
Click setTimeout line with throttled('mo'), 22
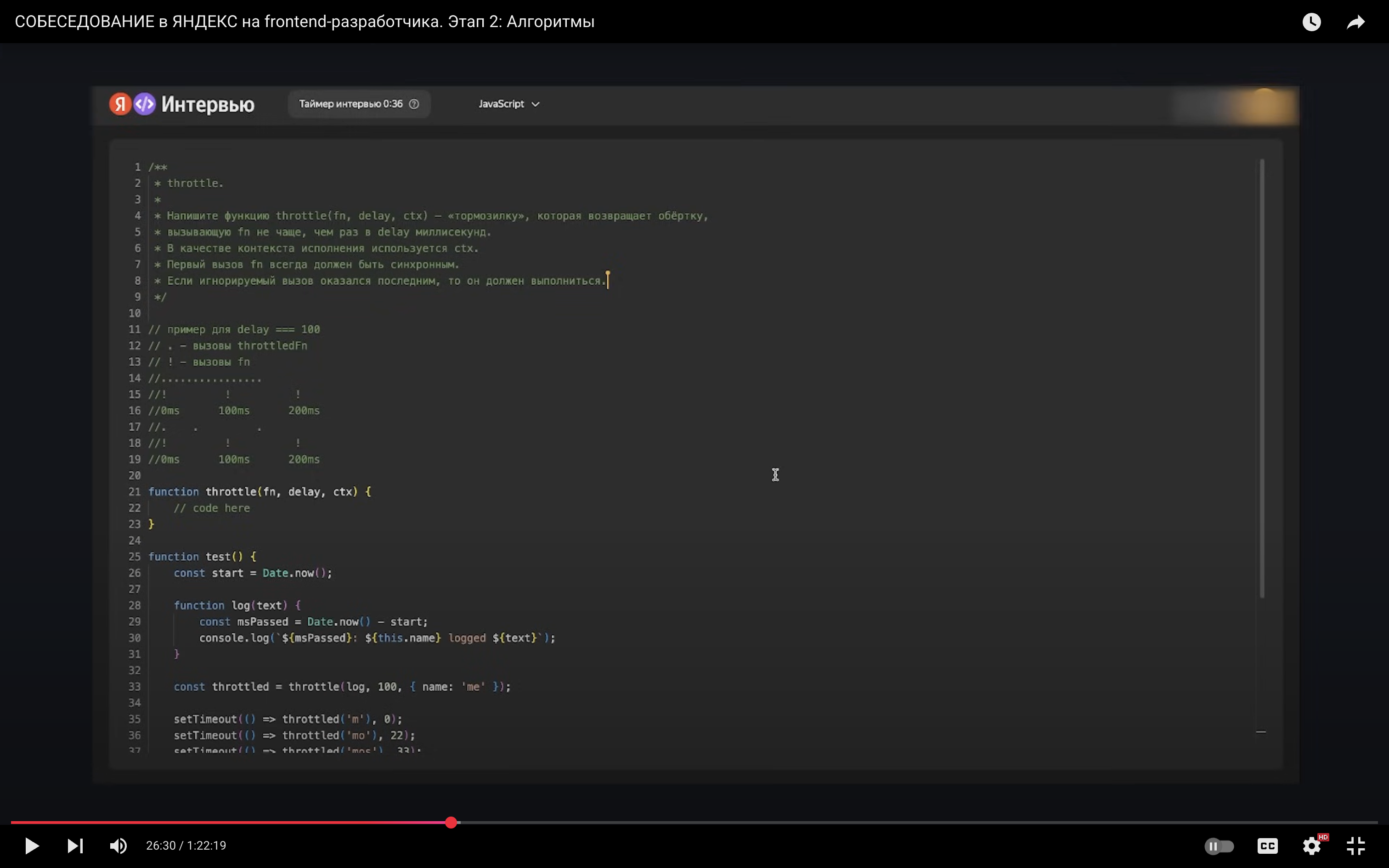click(x=294, y=735)
